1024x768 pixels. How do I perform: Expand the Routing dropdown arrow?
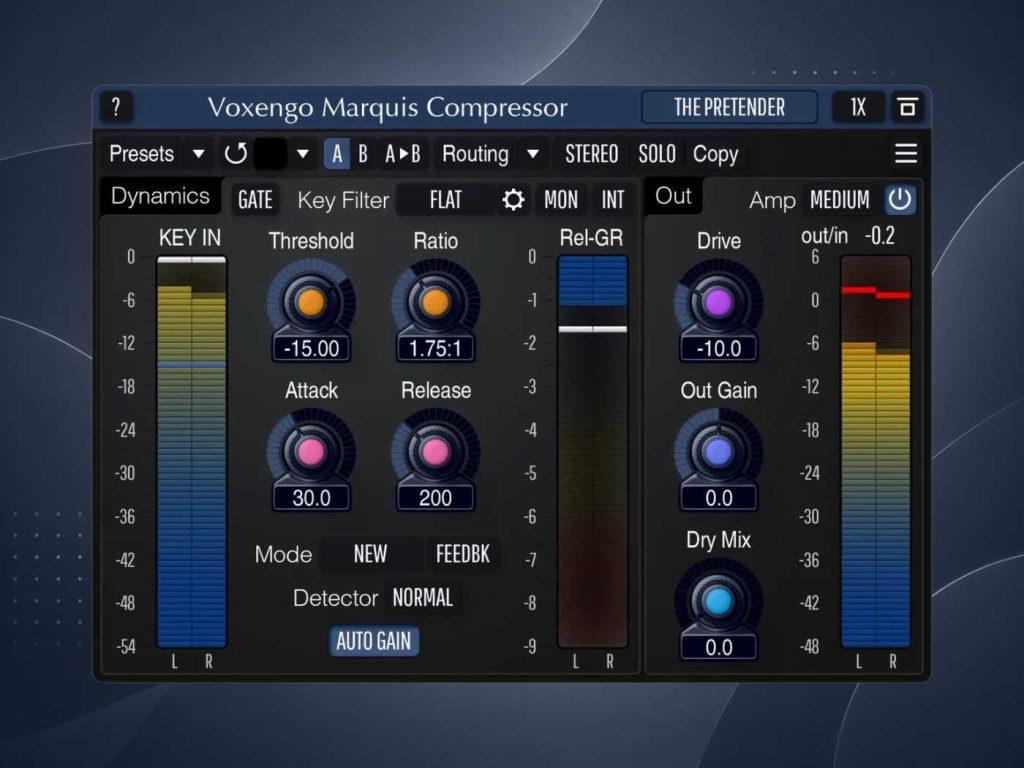pyautogui.click(x=533, y=154)
